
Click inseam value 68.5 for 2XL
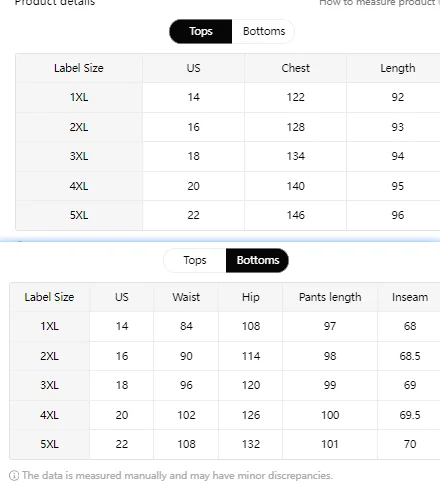point(410,356)
